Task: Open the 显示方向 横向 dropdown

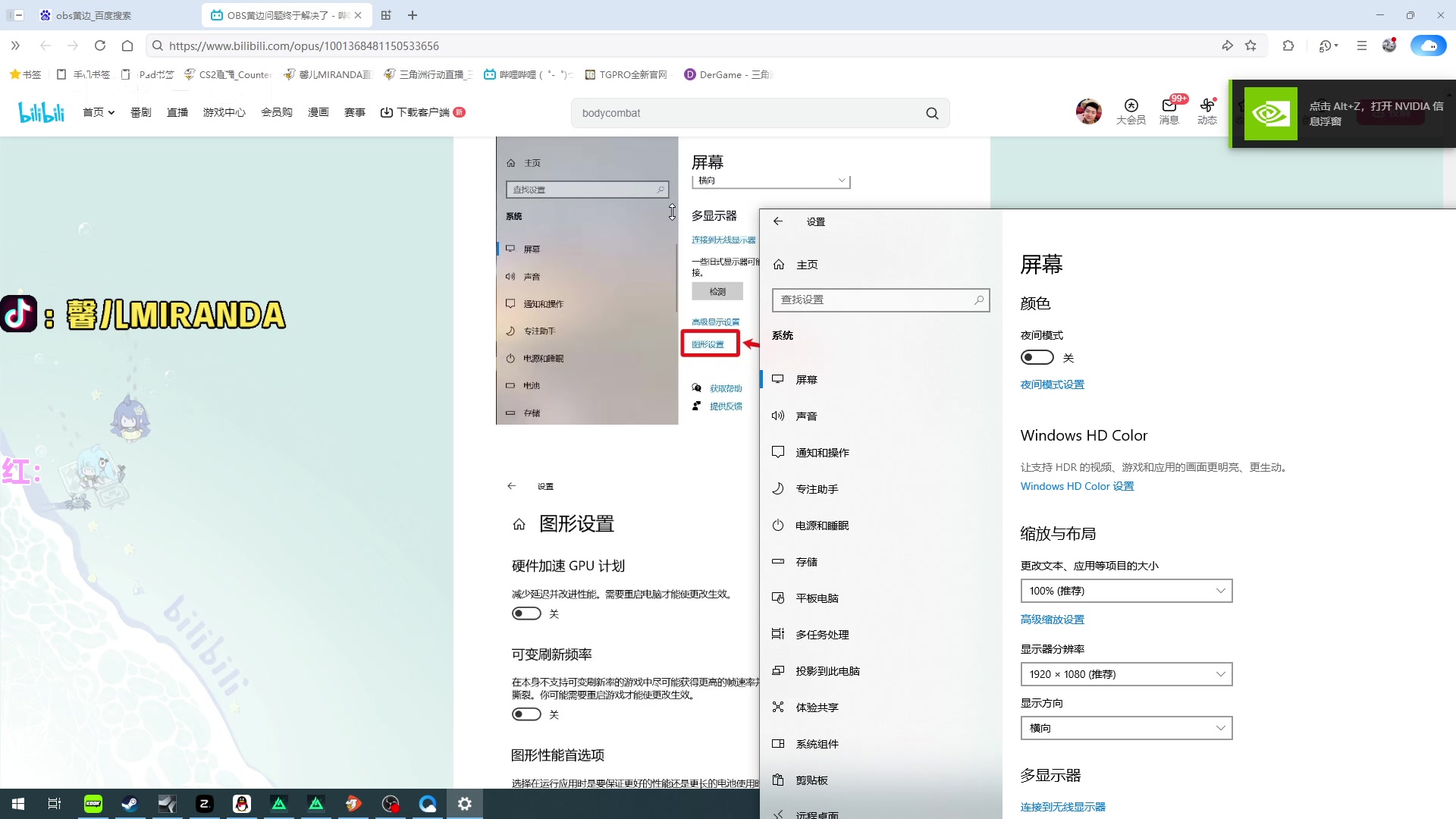Action: [1126, 728]
